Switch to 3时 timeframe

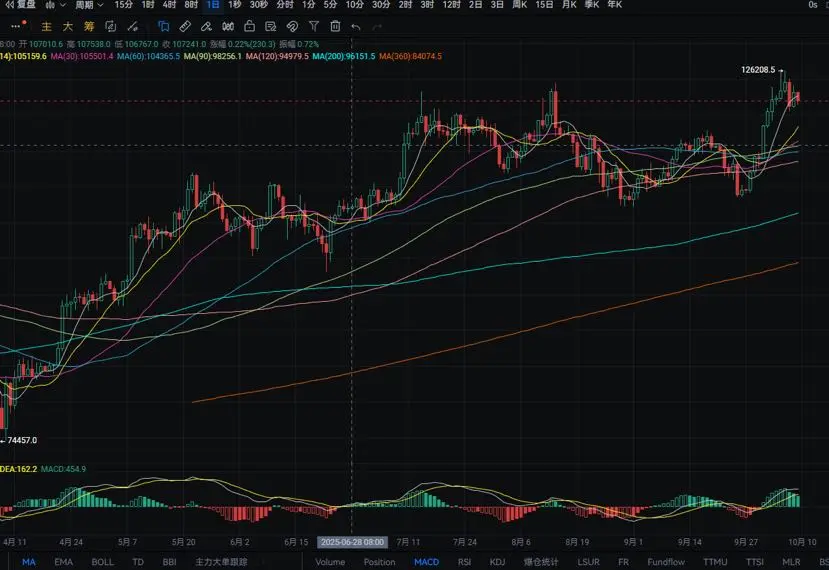click(427, 5)
